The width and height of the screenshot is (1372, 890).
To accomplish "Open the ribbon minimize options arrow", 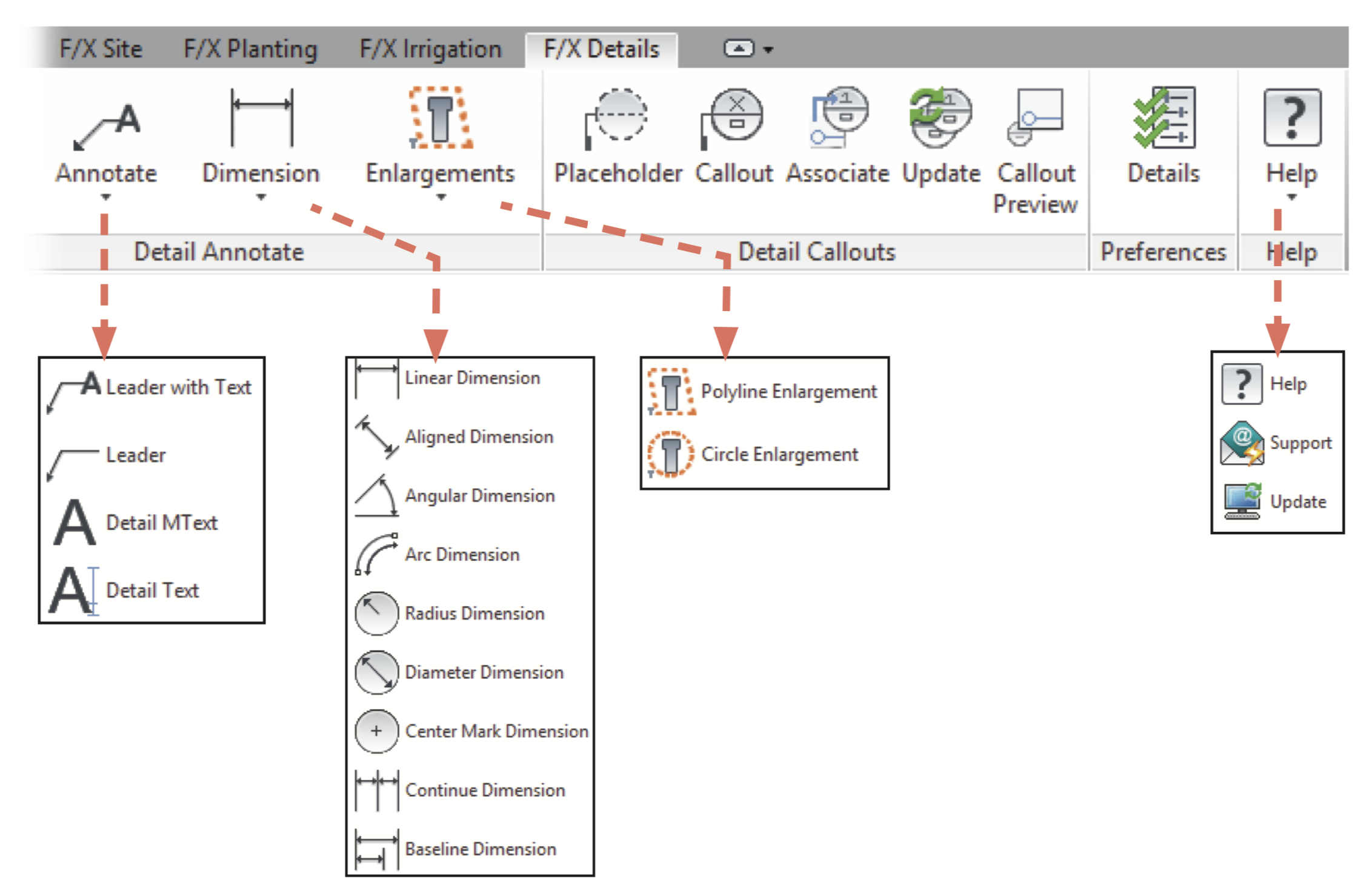I will tap(768, 50).
